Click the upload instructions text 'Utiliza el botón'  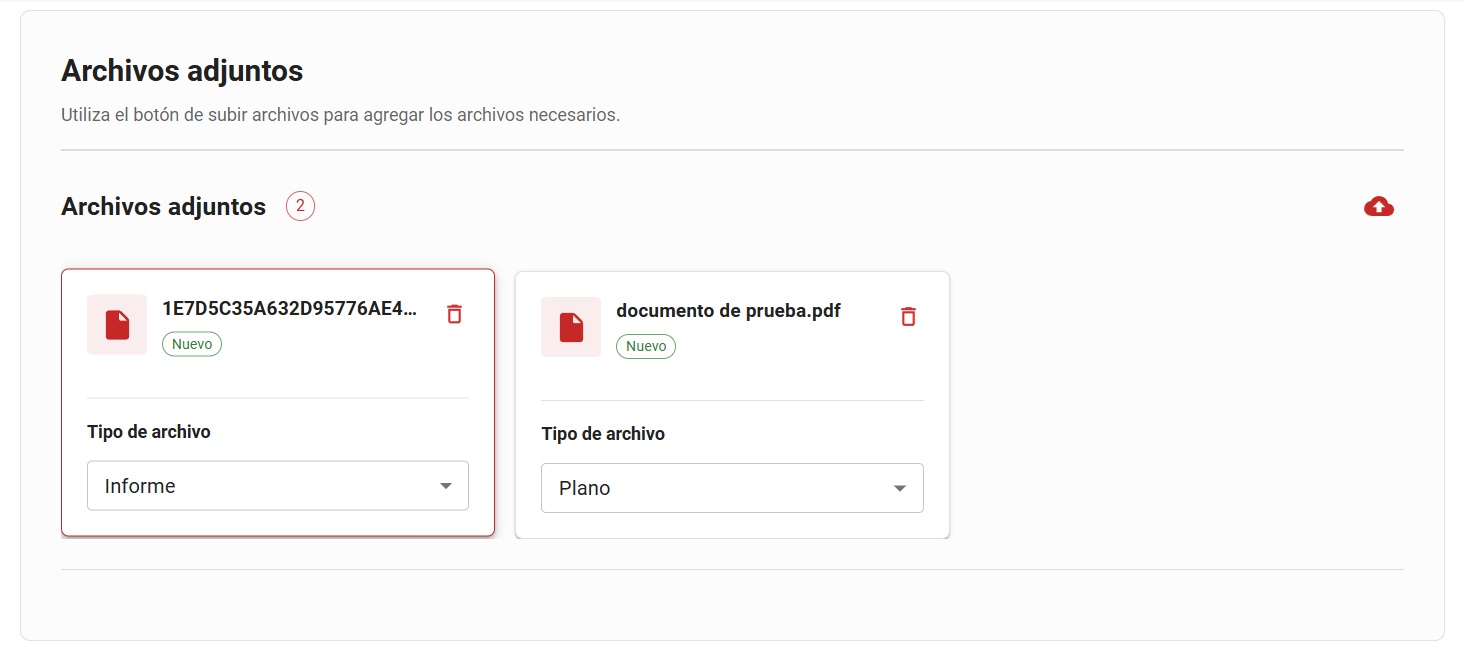click(341, 115)
